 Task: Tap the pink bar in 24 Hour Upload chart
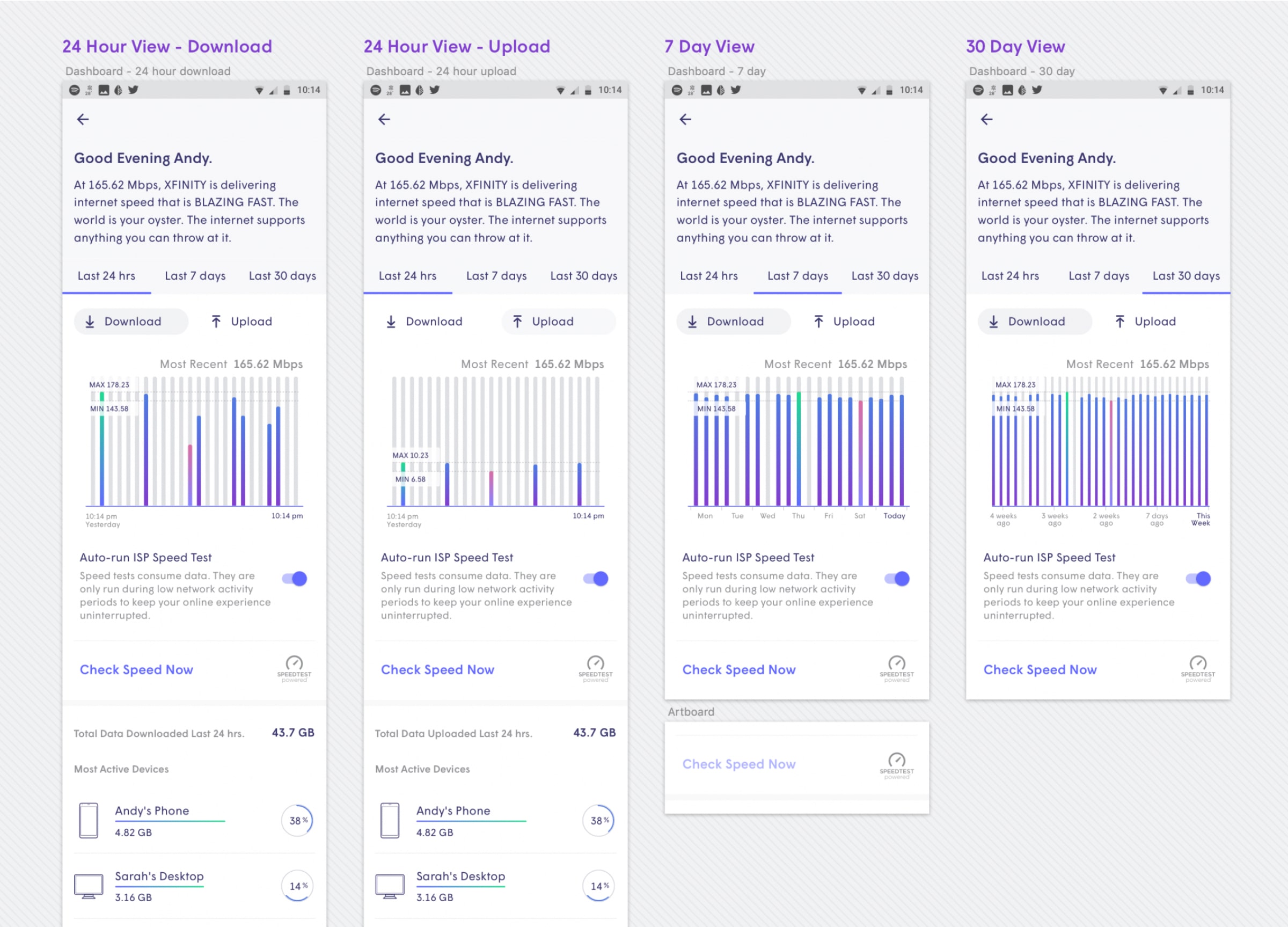click(x=491, y=488)
